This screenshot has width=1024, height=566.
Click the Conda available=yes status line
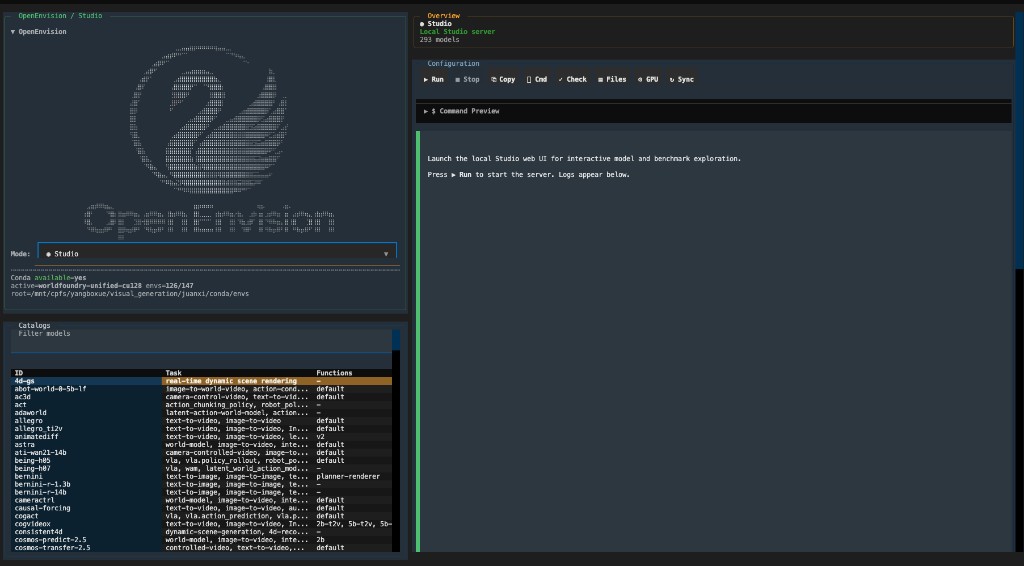point(48,278)
